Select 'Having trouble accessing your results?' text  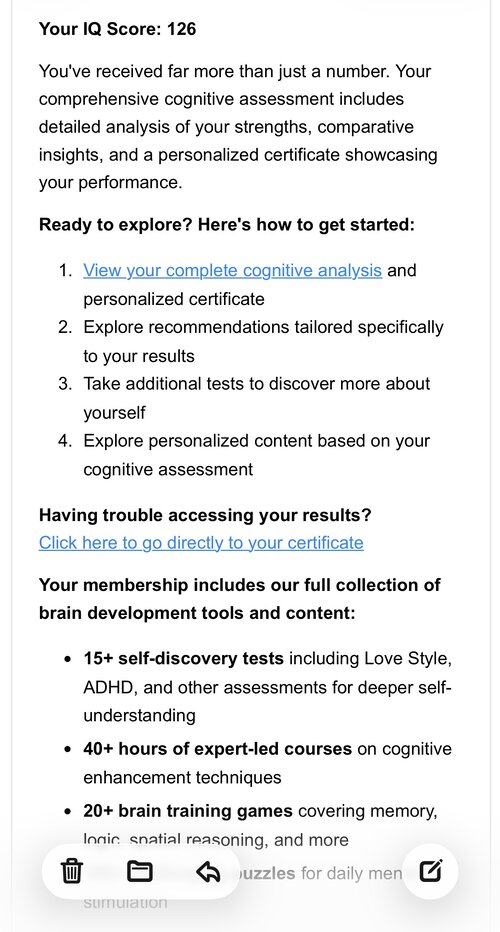(205, 515)
